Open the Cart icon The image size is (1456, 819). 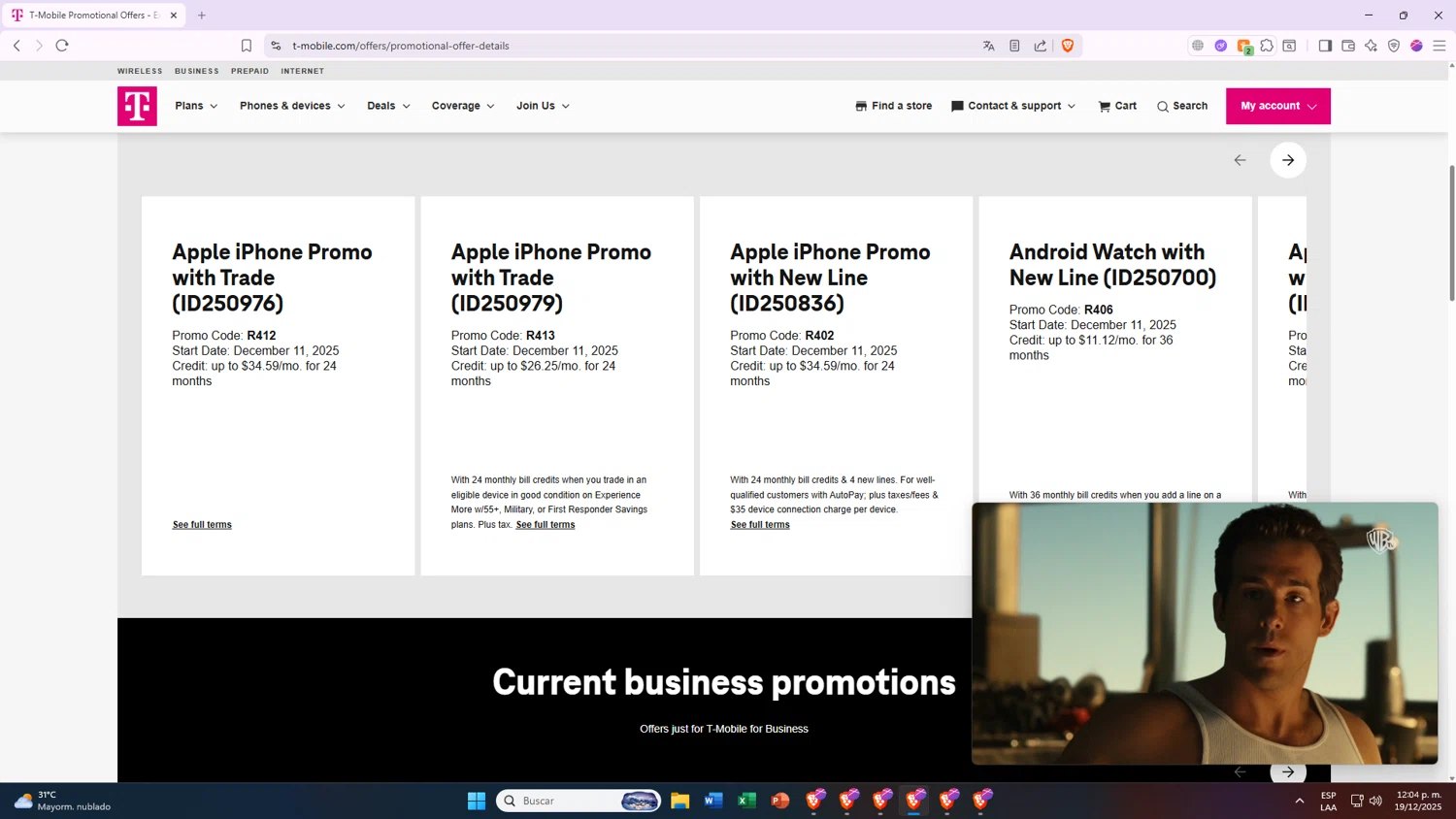[x=1117, y=106]
